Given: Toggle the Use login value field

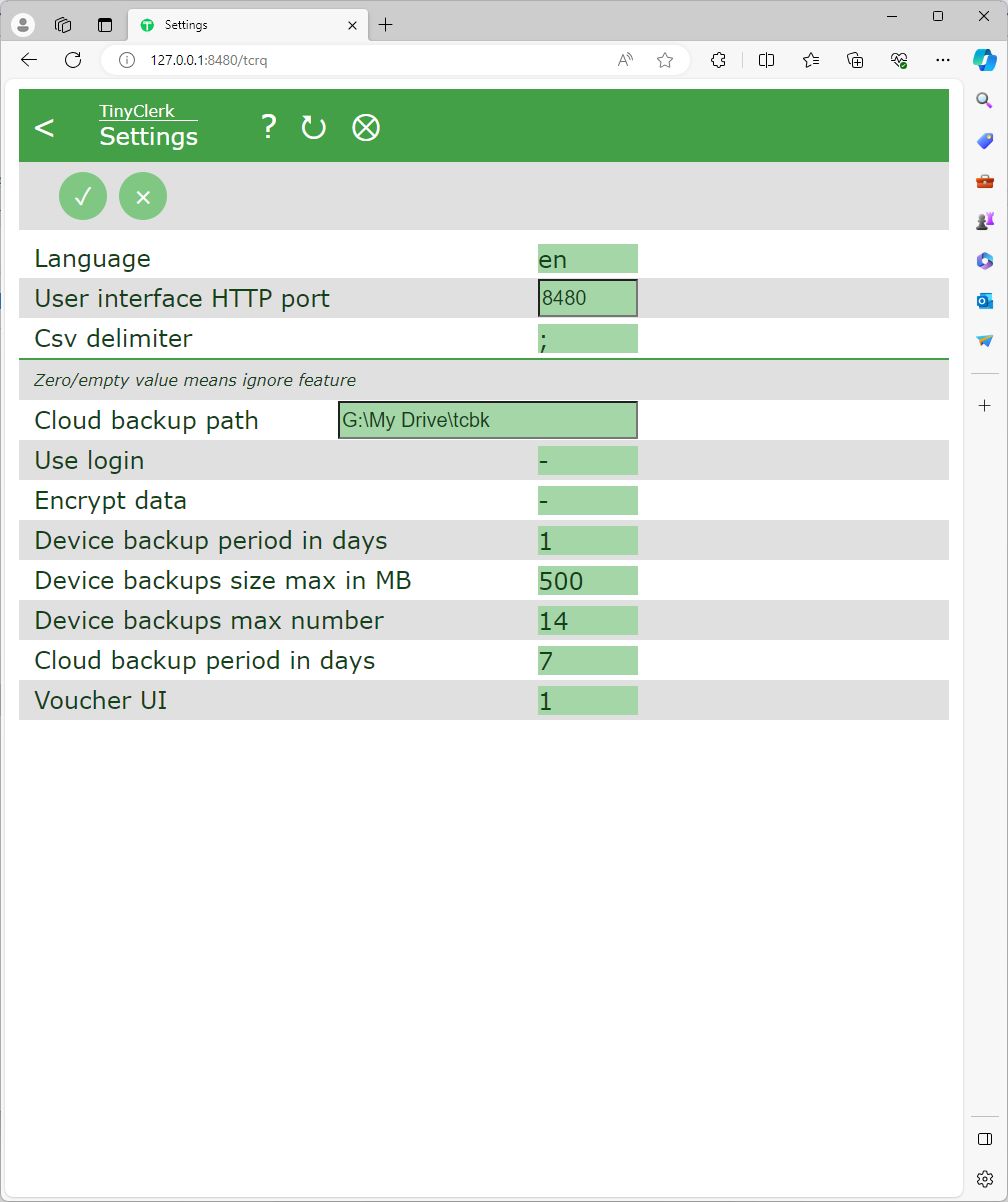Looking at the screenshot, I should click(587, 461).
